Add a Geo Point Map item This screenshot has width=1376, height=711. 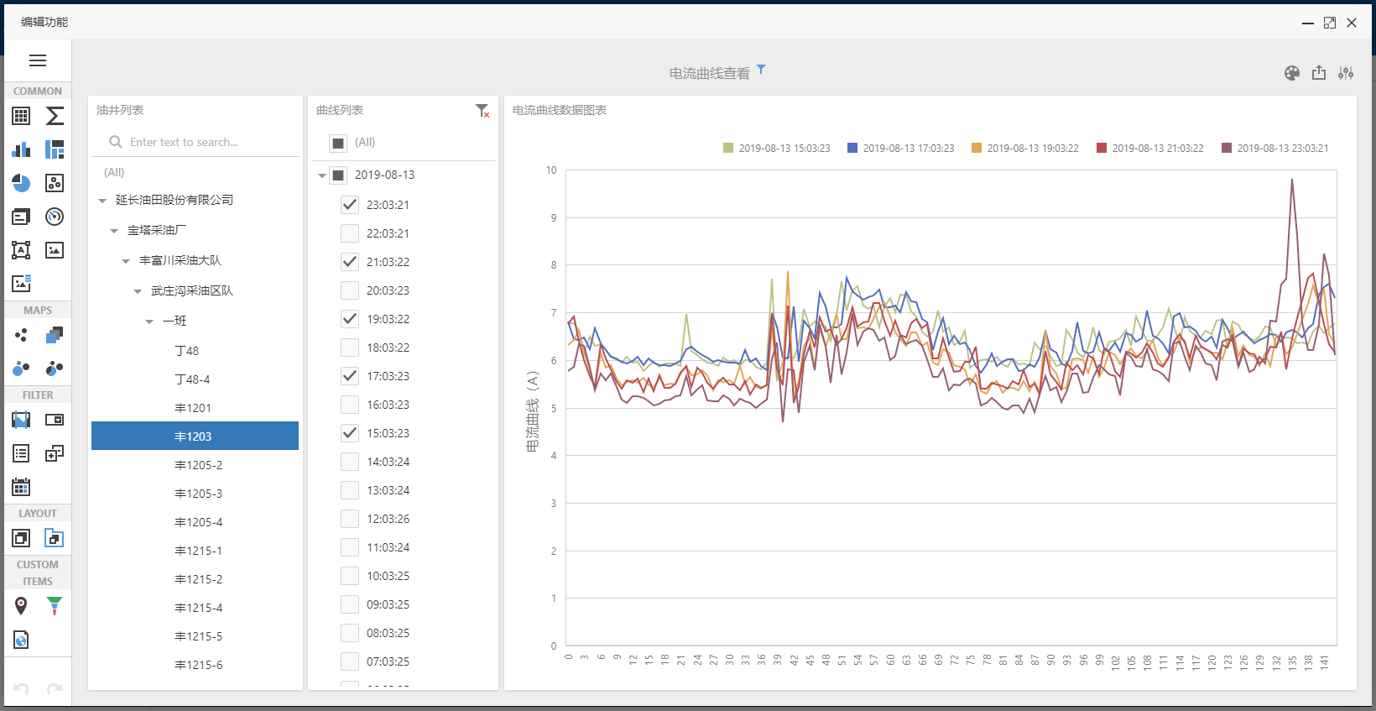click(21, 335)
